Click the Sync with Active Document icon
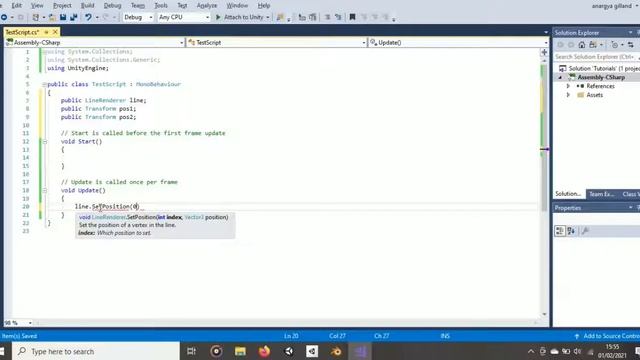This screenshot has height=360, width=640. (631, 44)
